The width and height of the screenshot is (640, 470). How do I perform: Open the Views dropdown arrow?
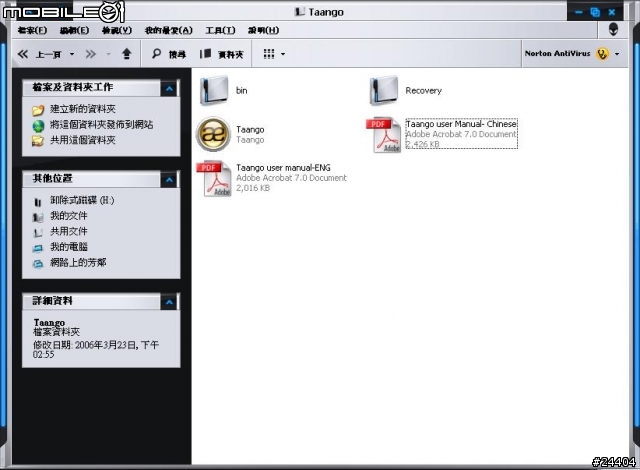coord(283,54)
